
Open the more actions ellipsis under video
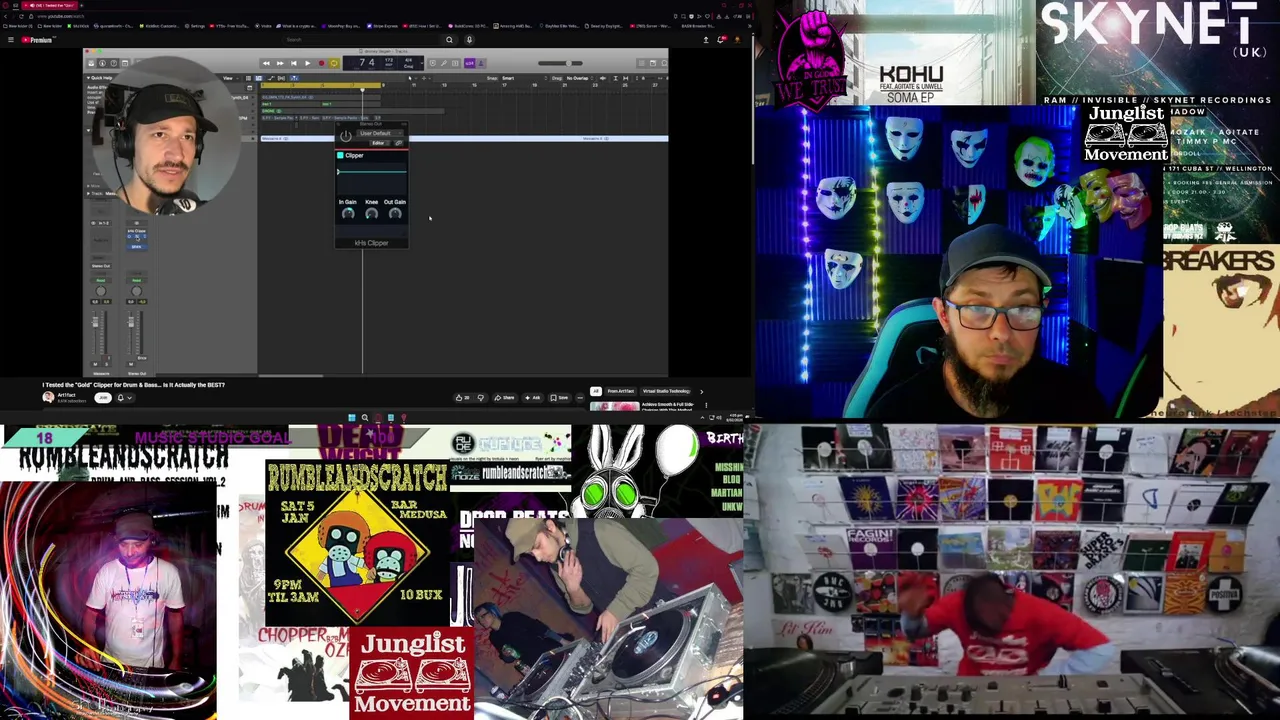pos(580,397)
